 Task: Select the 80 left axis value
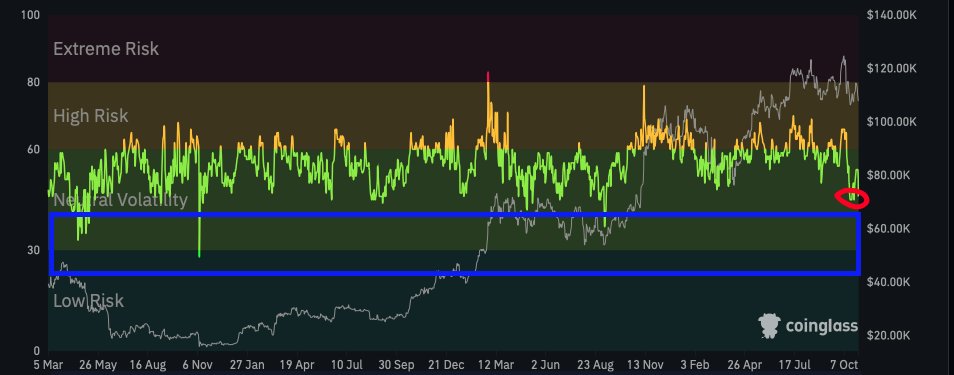point(33,82)
